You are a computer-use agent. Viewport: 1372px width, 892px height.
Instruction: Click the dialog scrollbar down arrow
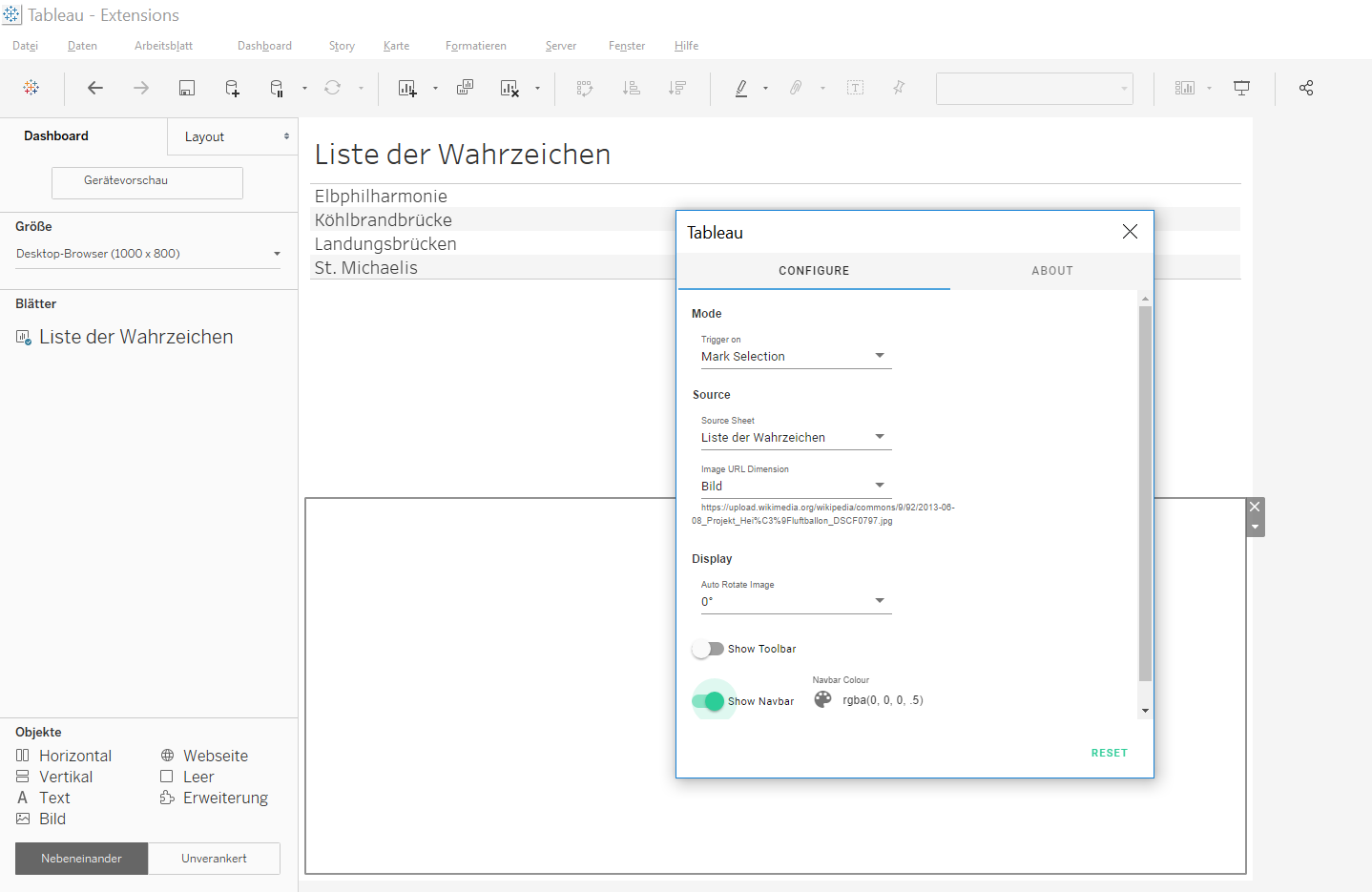pos(1145,711)
